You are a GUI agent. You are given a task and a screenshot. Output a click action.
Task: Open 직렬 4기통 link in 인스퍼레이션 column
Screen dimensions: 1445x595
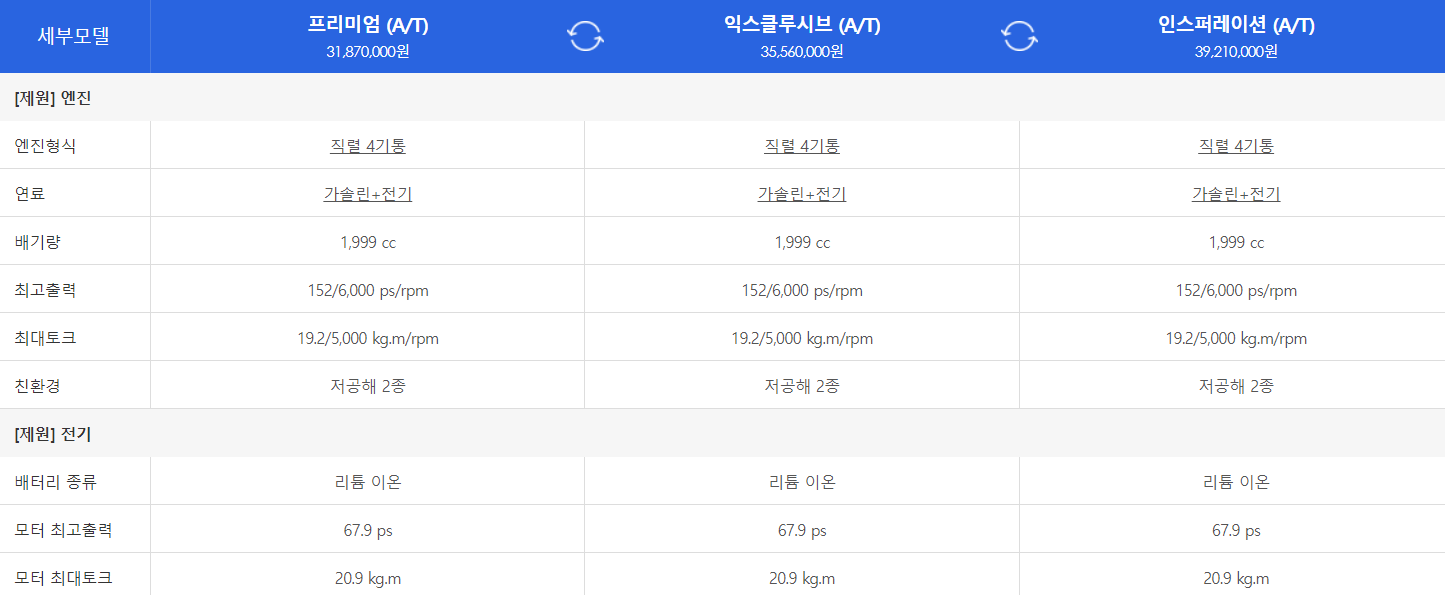pos(1236,146)
